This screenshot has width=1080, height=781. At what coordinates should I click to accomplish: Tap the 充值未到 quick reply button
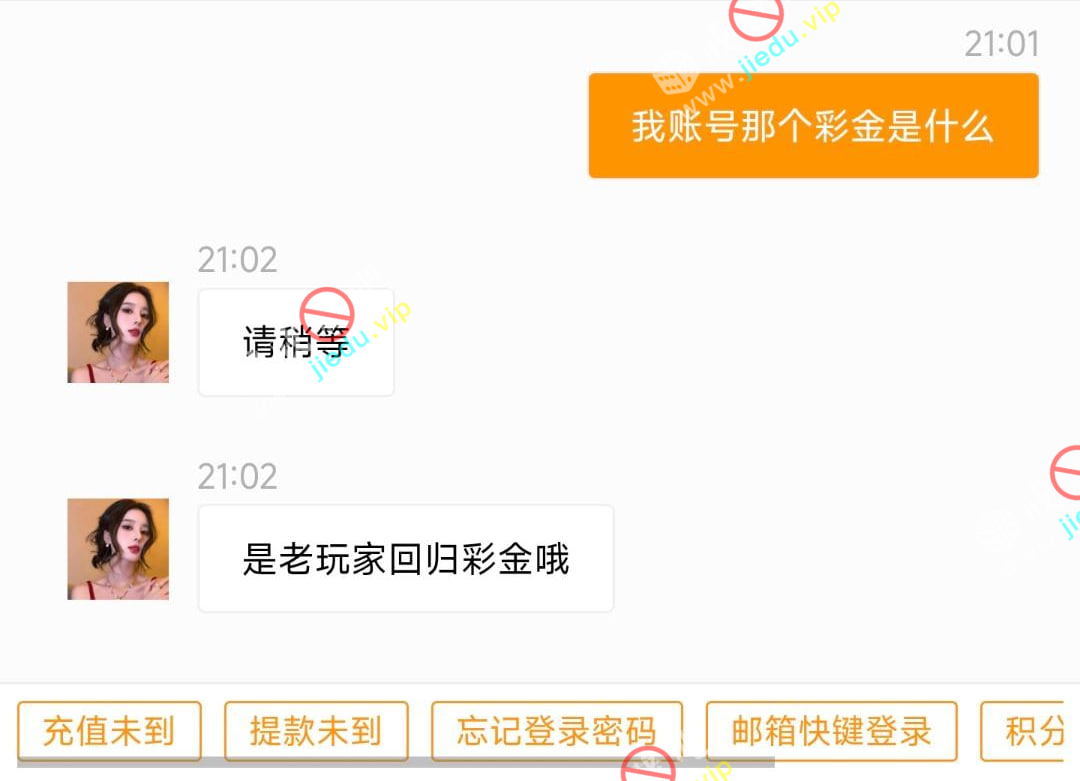coord(109,731)
